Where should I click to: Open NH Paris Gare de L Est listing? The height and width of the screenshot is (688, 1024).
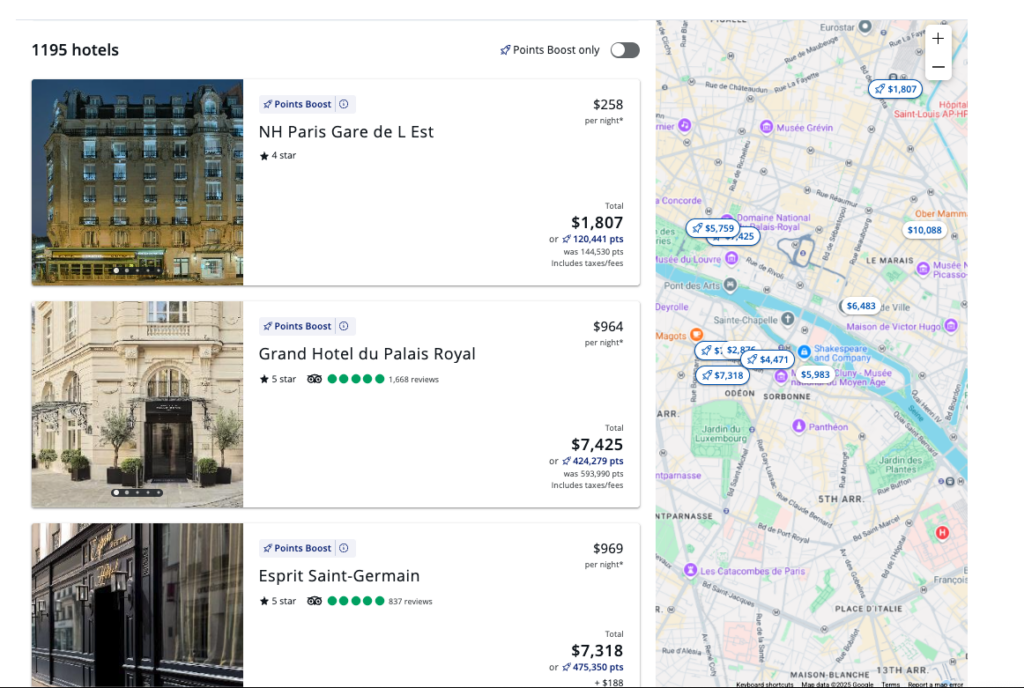(346, 132)
